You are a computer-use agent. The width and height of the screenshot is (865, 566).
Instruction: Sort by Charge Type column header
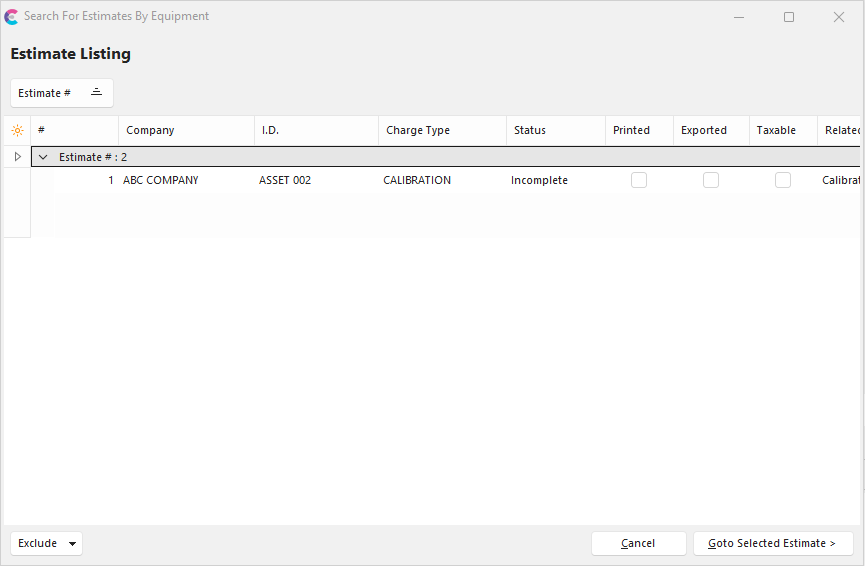point(418,130)
